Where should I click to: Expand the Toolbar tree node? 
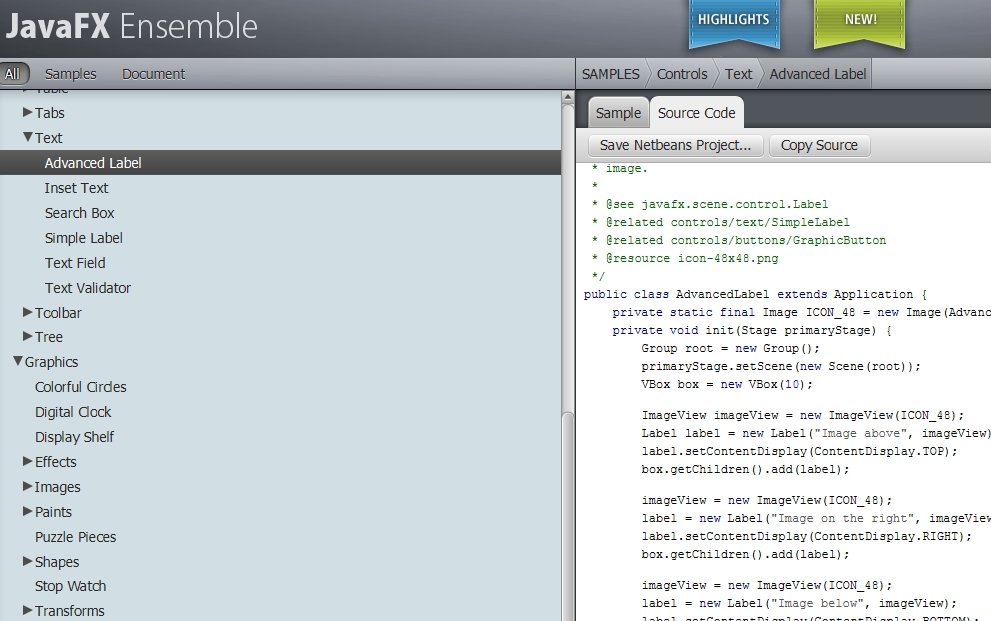coord(28,313)
